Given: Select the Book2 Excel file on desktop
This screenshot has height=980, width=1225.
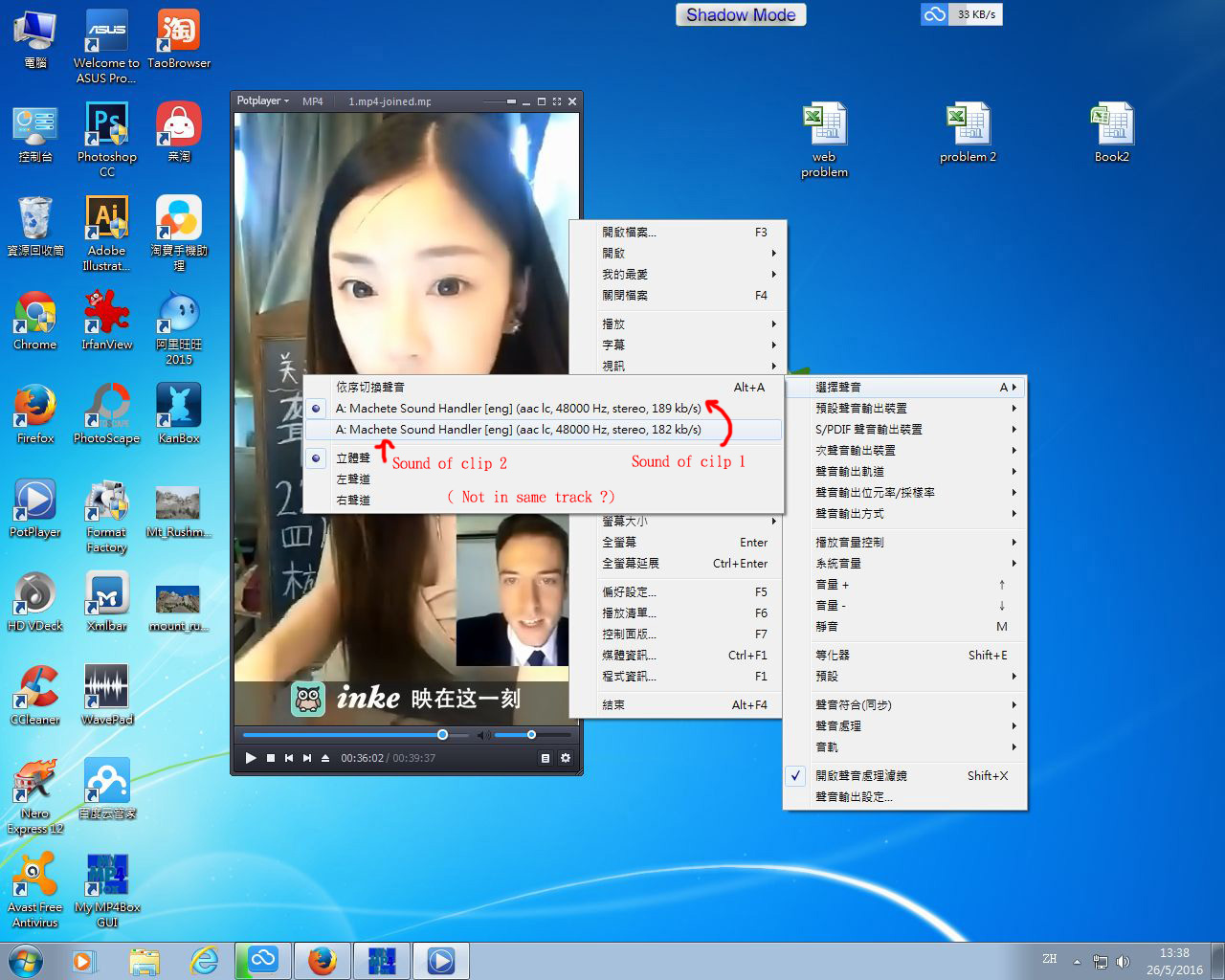Looking at the screenshot, I should click(1111, 132).
